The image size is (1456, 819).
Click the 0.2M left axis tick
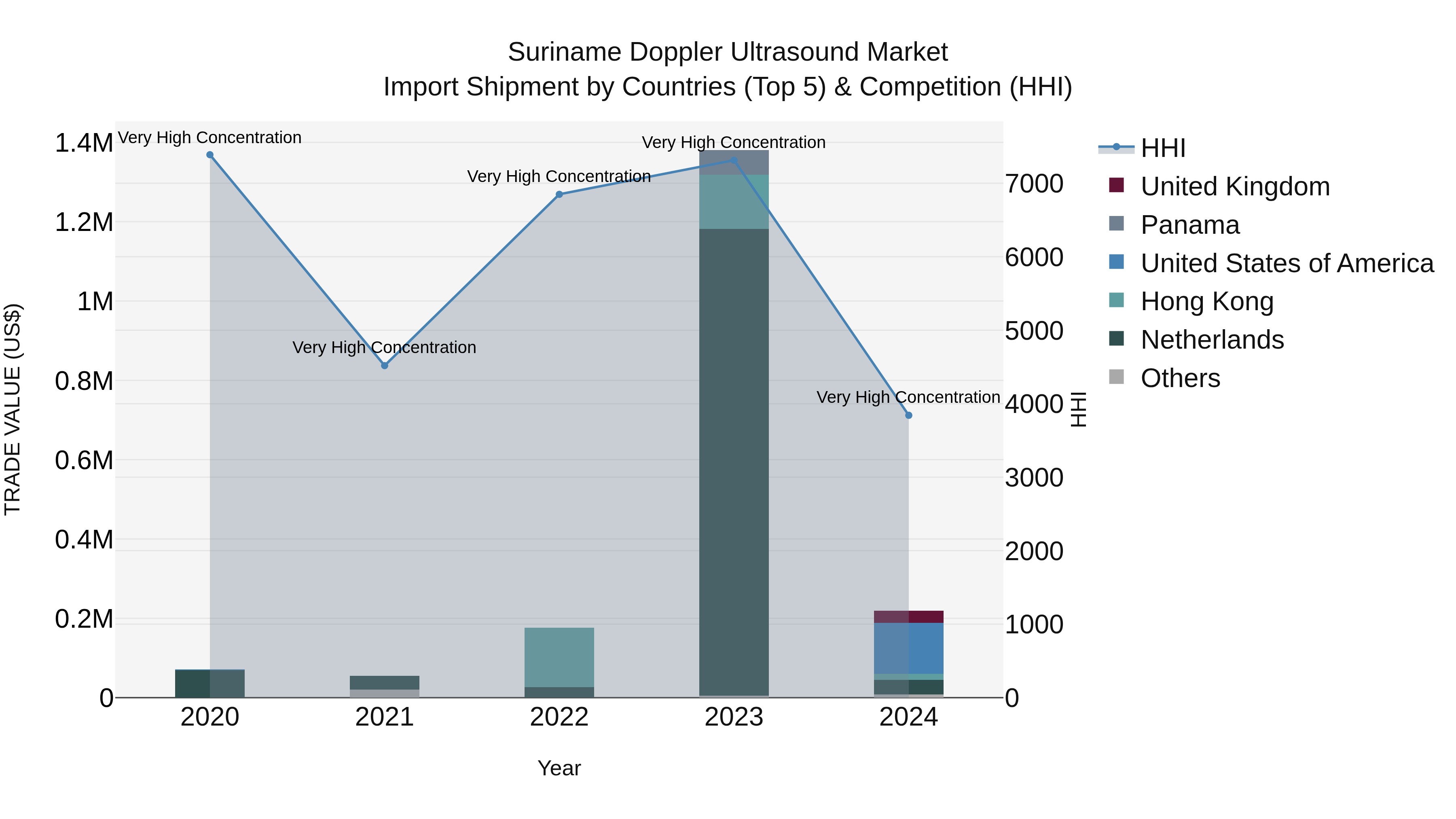pos(84,619)
